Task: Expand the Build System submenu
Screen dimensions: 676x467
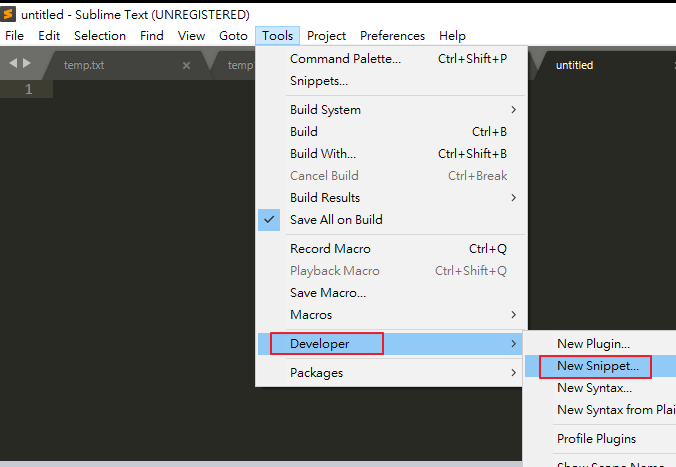Action: tap(391, 110)
